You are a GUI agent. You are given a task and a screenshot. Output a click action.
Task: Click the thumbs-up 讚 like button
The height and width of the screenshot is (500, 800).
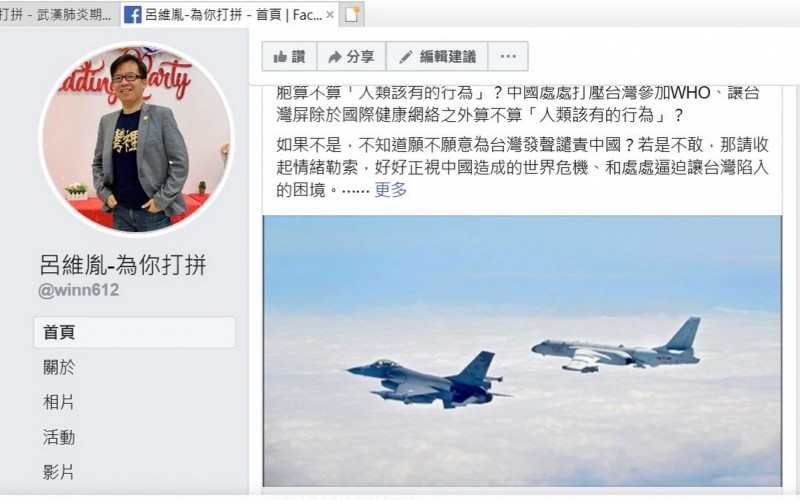pos(289,57)
